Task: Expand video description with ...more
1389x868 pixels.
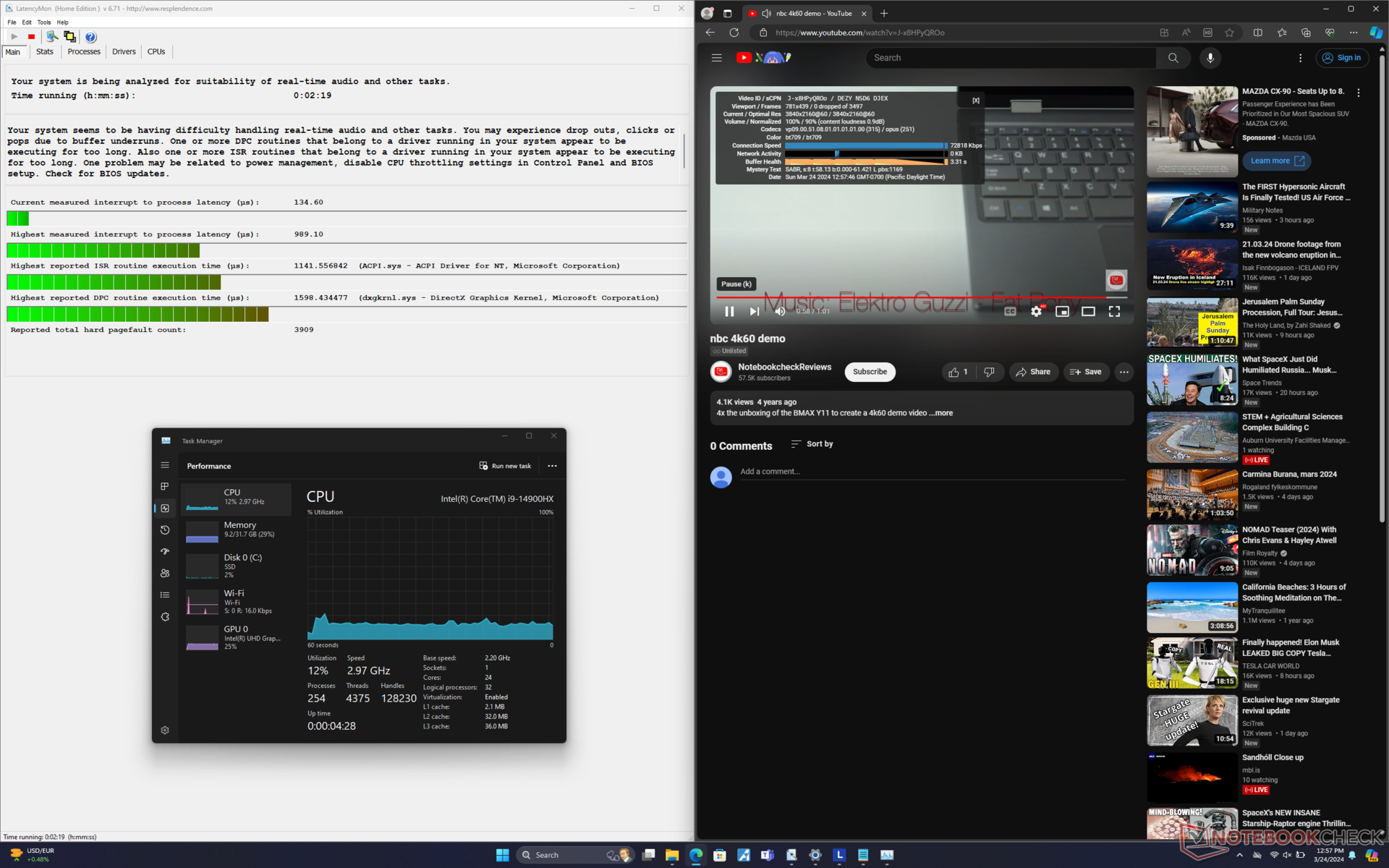Action: 943,413
